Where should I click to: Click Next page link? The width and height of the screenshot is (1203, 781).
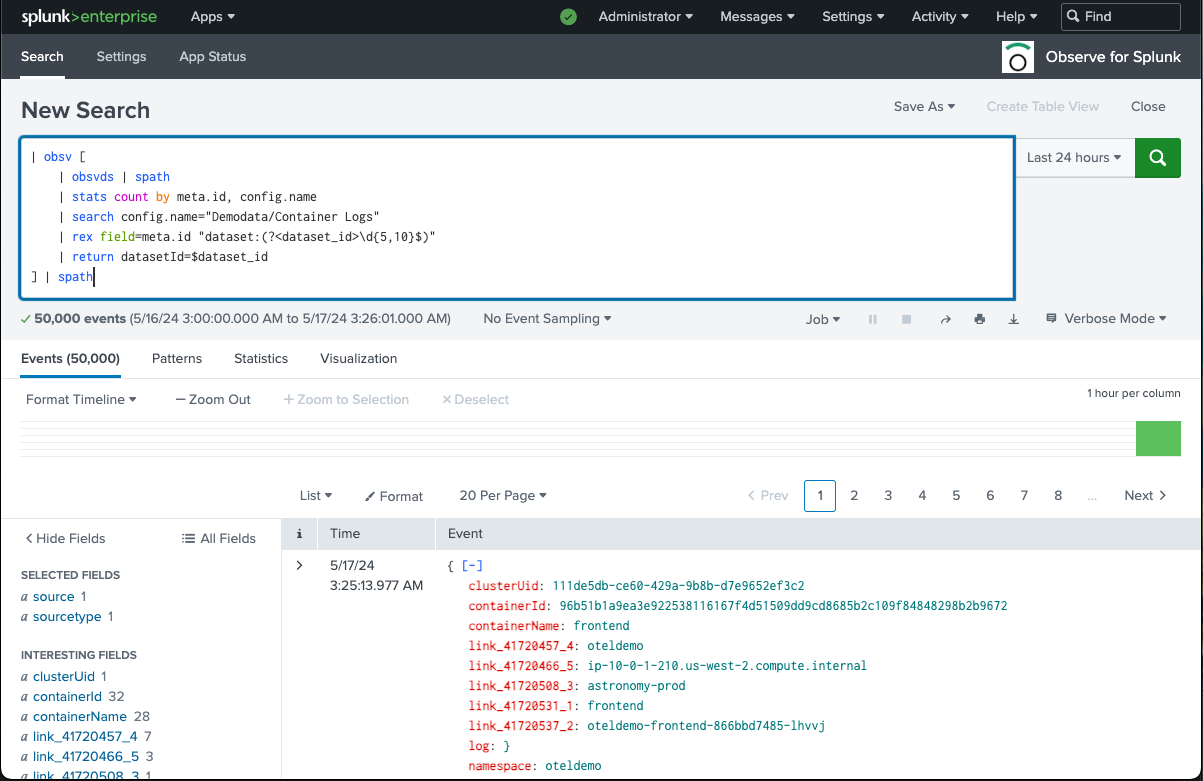1145,496
